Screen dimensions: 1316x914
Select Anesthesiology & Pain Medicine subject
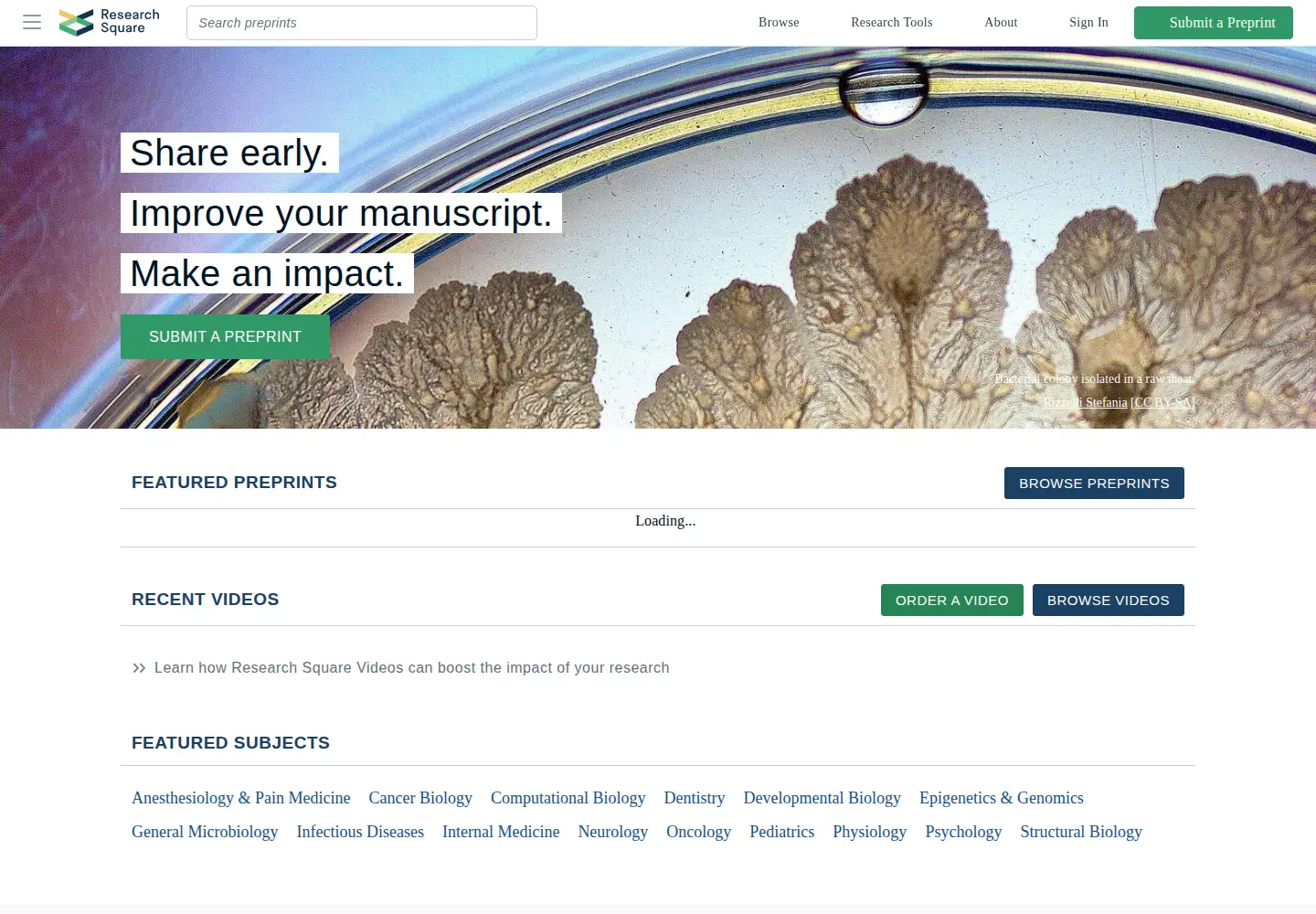click(241, 798)
